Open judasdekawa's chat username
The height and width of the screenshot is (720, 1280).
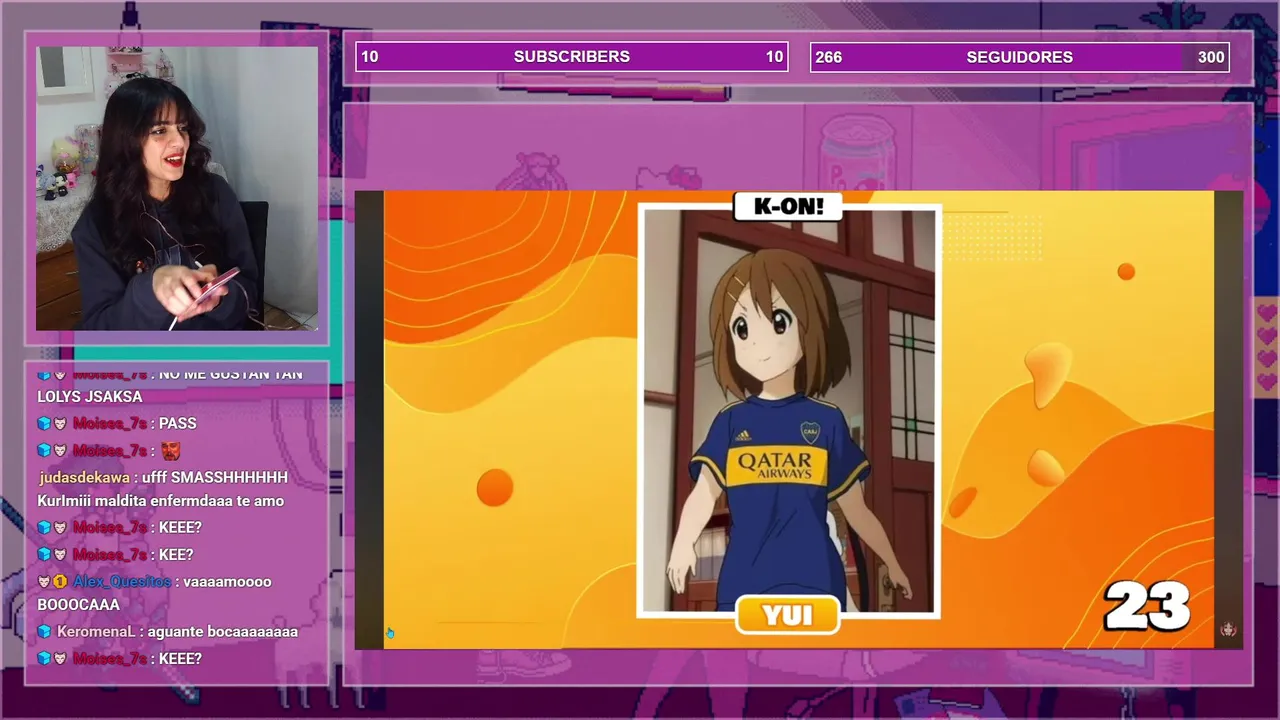[x=84, y=478]
